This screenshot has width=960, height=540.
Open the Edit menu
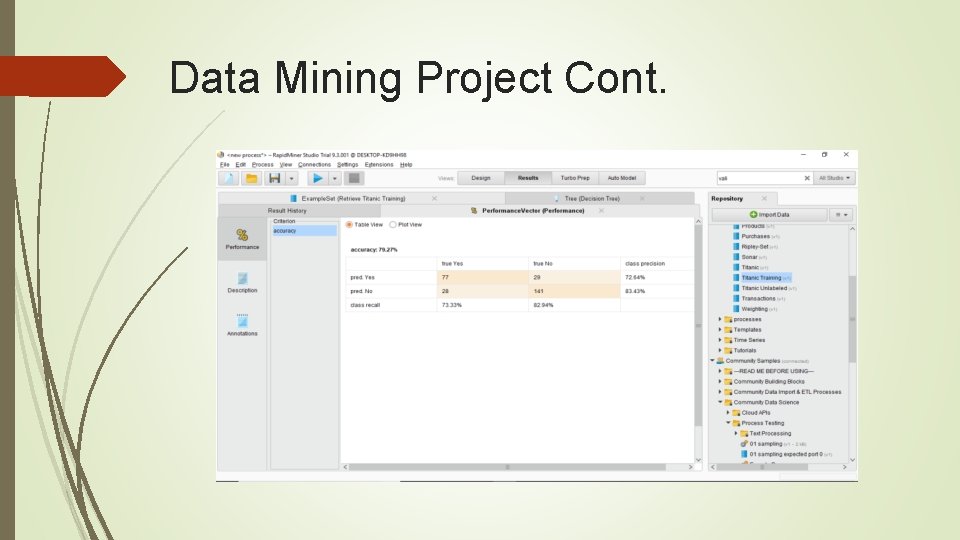click(241, 165)
